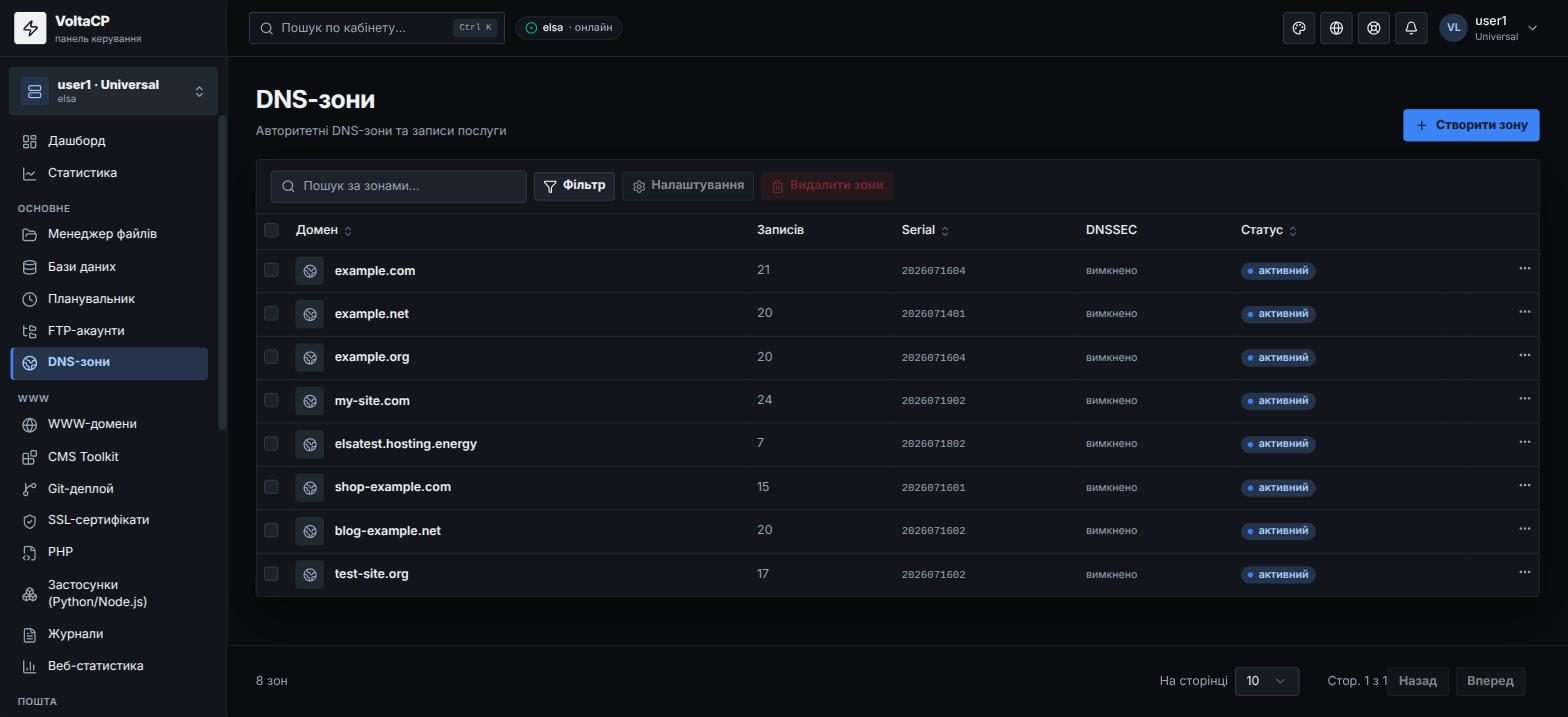Viewport: 1568px width, 717px height.
Task: Open the Фільтр button
Action: [574, 186]
